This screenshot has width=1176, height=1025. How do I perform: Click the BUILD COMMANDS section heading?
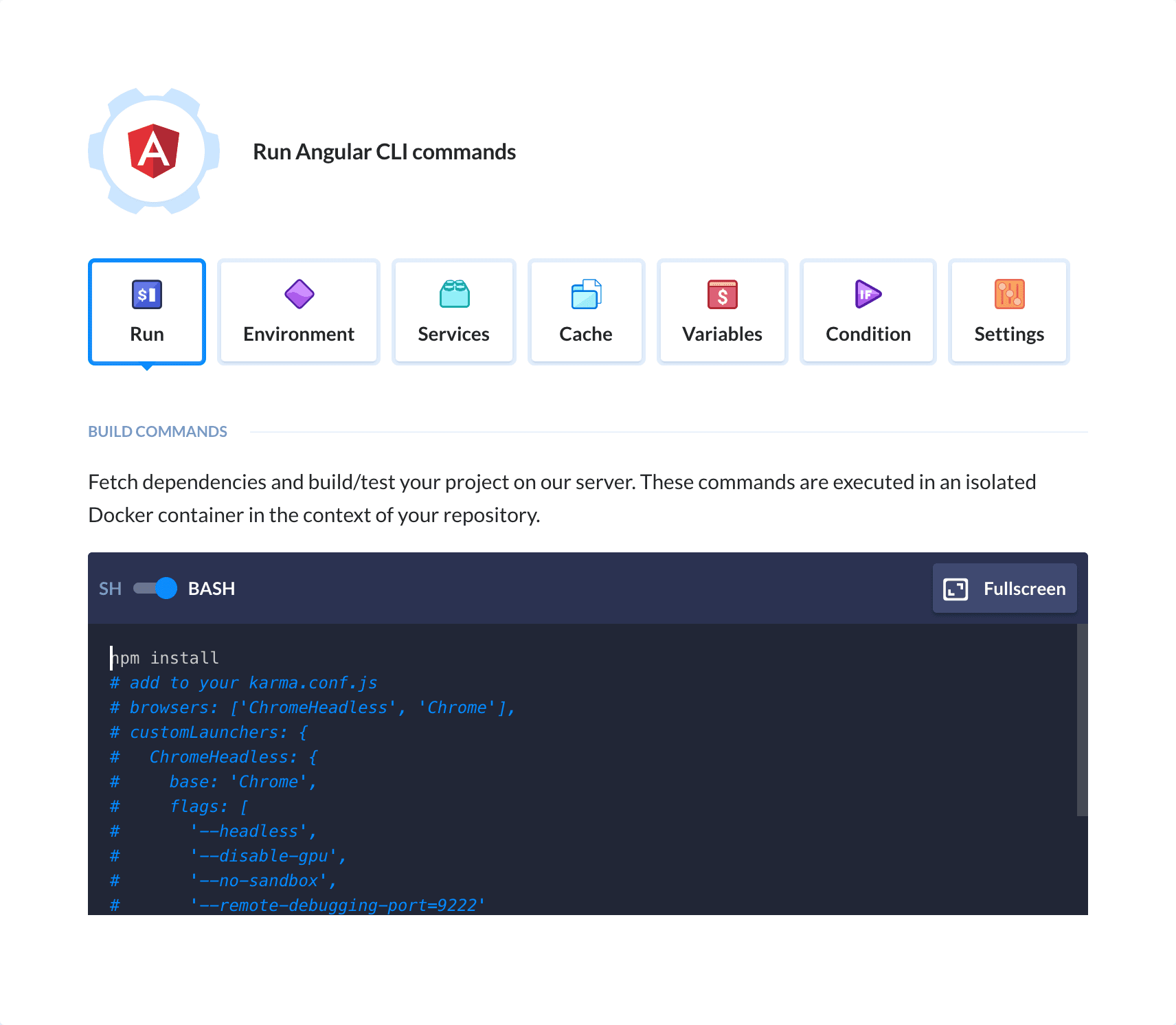[x=157, y=431]
